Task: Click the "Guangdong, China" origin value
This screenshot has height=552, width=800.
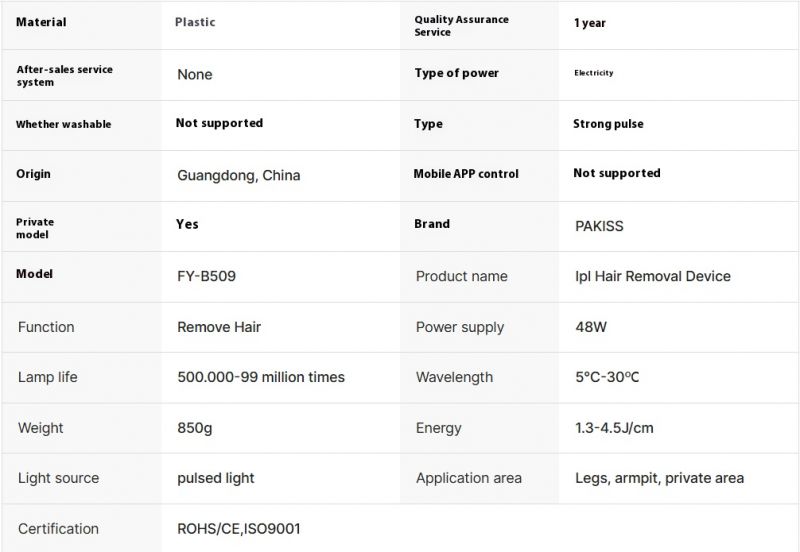Action: click(x=238, y=175)
